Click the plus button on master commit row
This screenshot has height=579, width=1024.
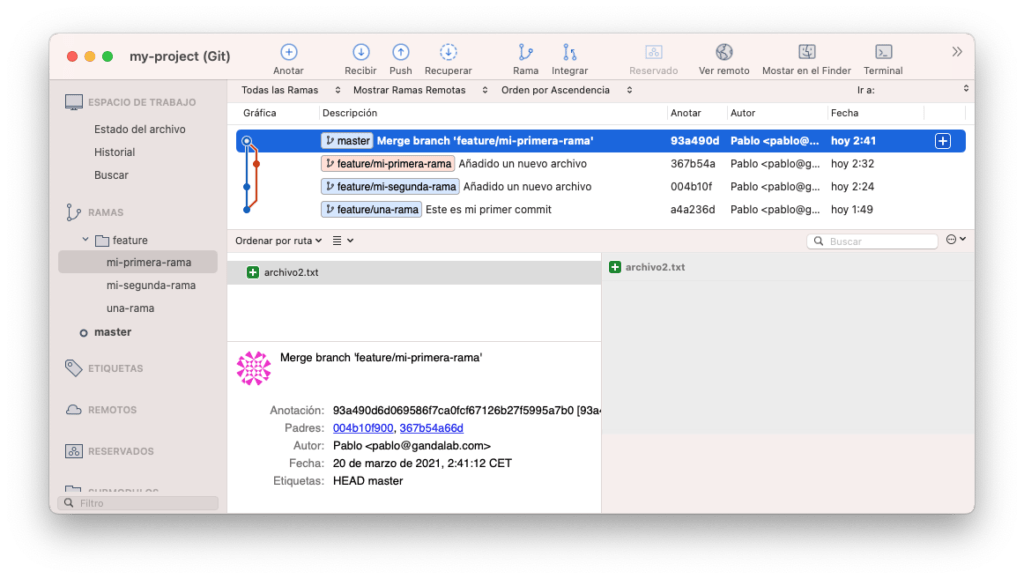coord(942,141)
